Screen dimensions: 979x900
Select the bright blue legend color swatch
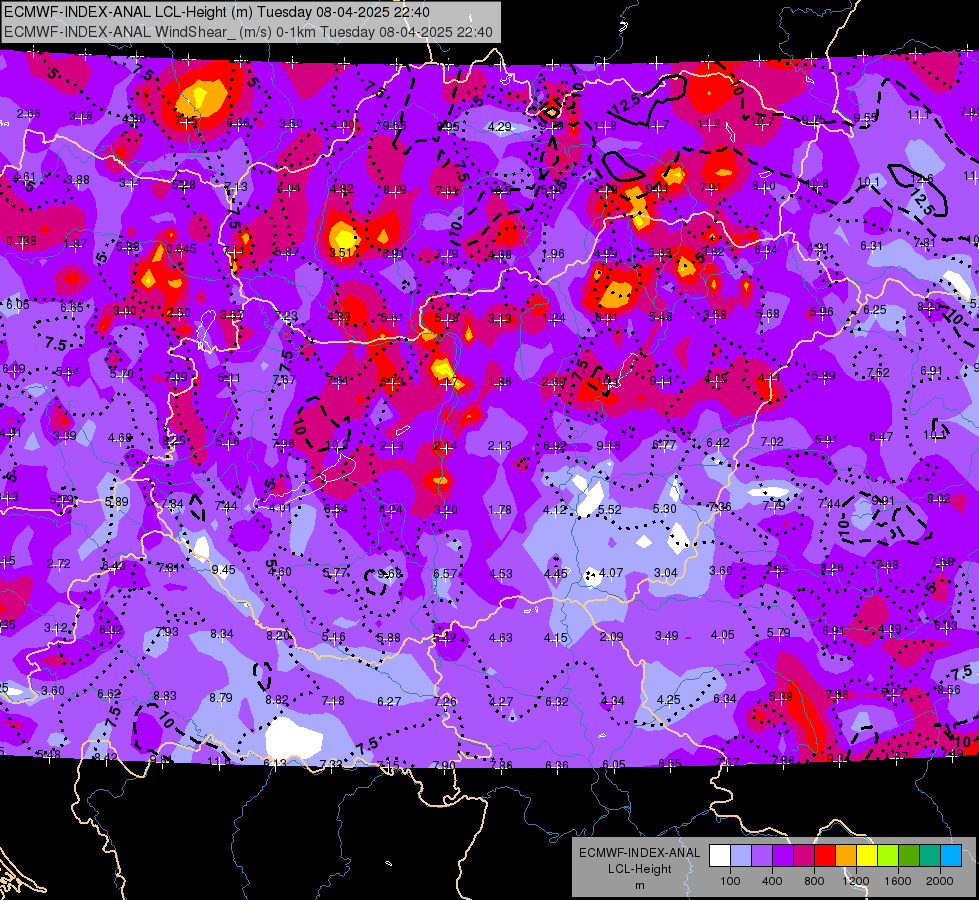coord(951,856)
